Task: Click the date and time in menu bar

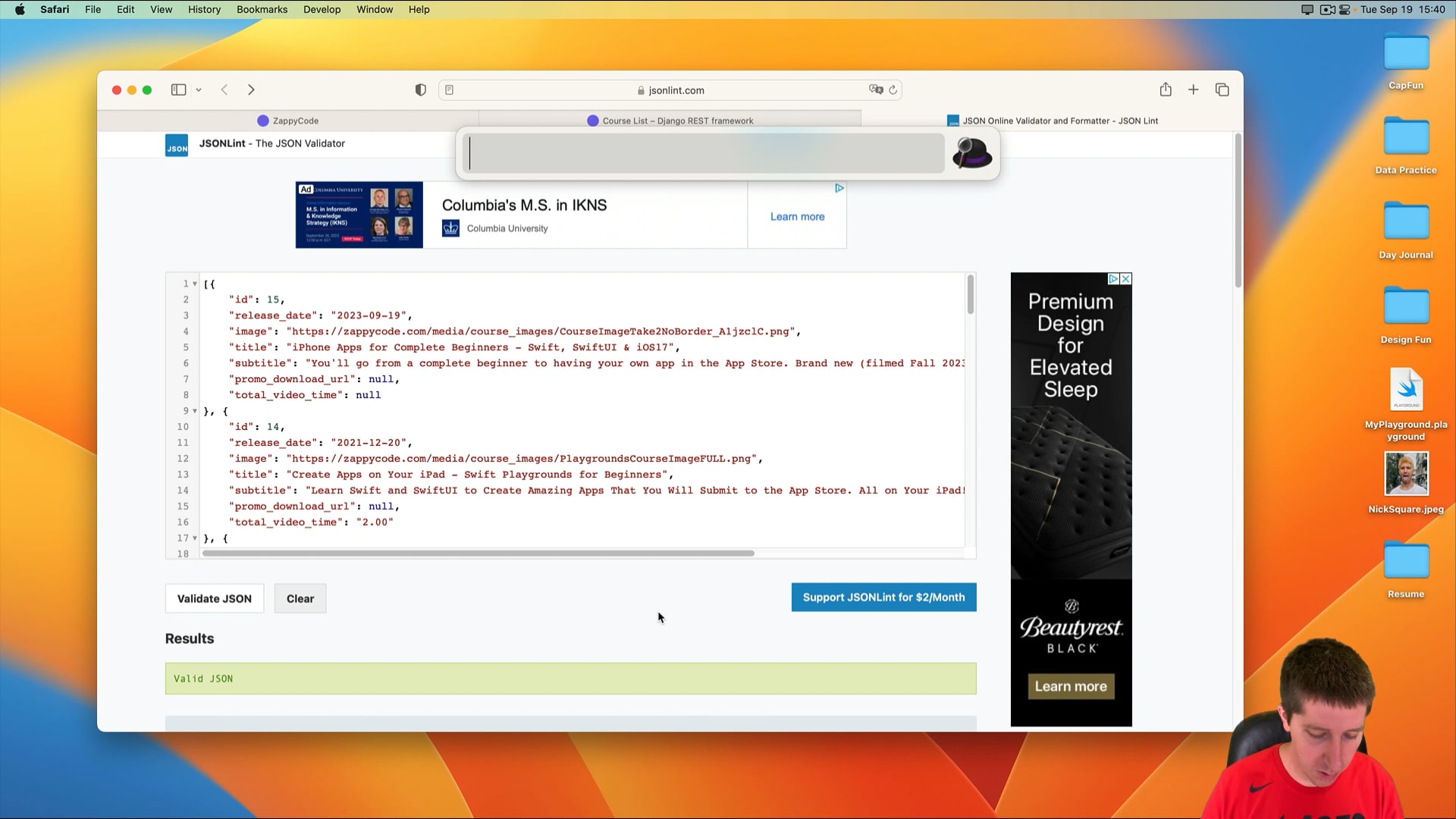Action: 1403,9
